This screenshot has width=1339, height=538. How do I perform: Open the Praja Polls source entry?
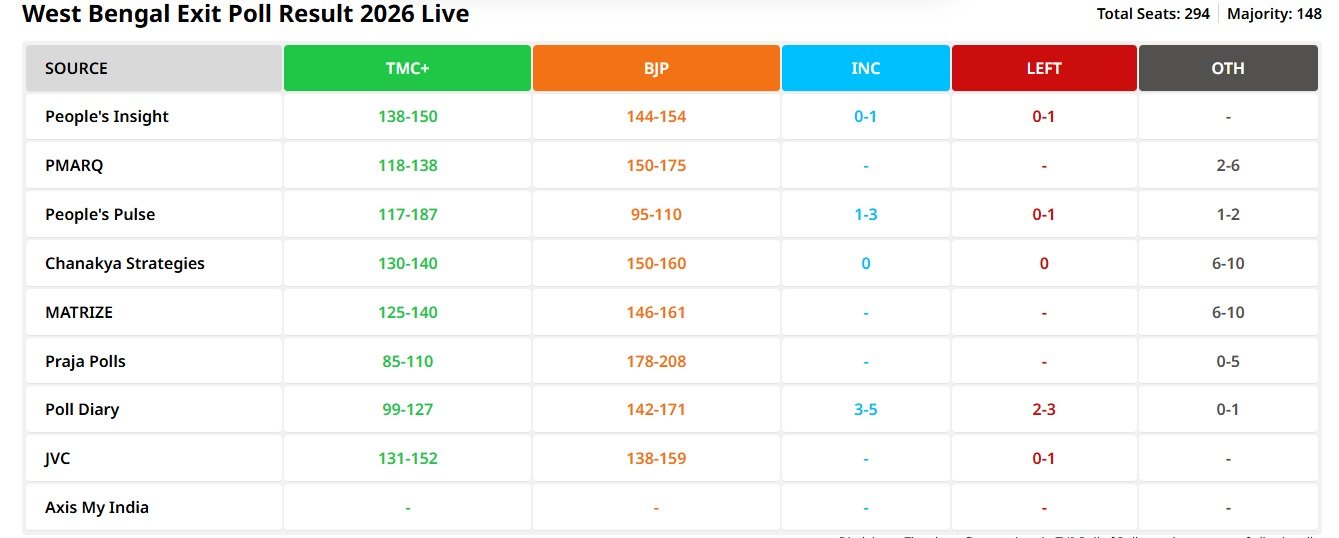(85, 361)
